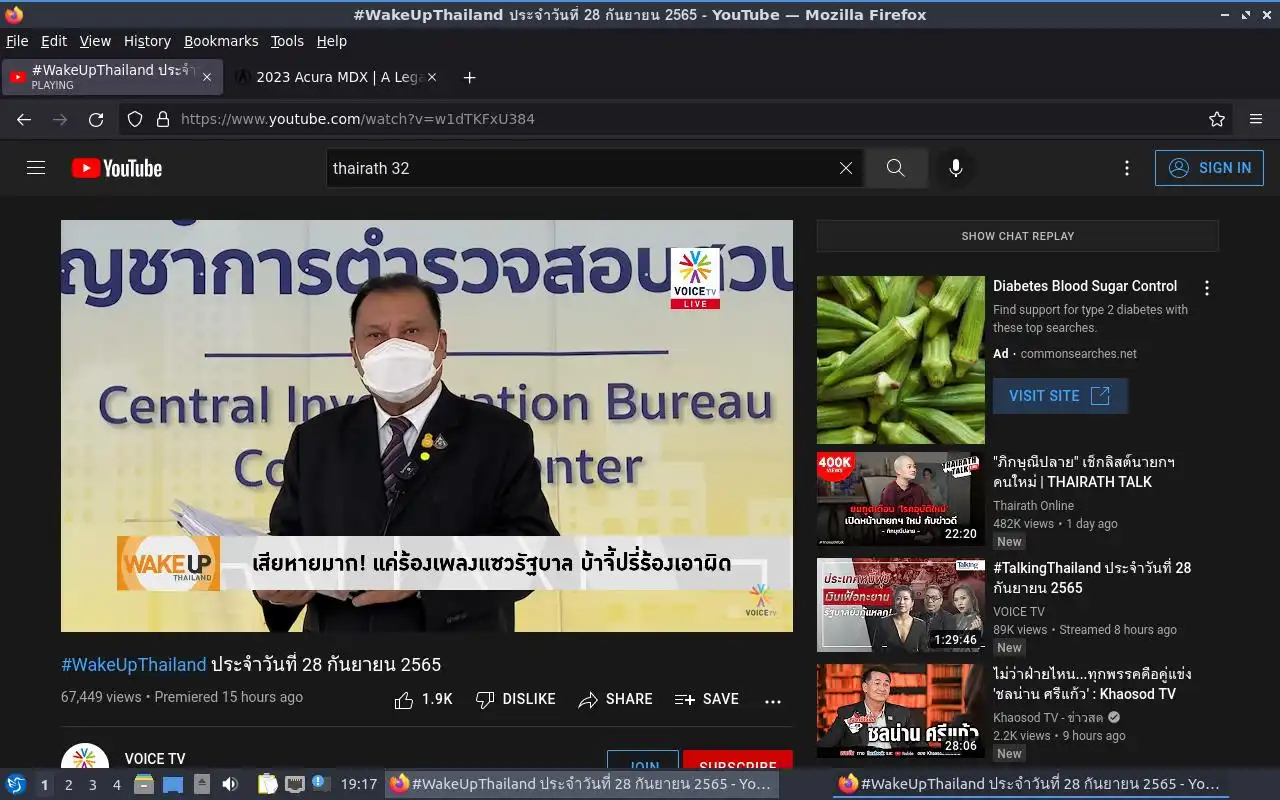This screenshot has width=1280, height=800.
Task: Click the SHARE button
Action: click(616, 700)
